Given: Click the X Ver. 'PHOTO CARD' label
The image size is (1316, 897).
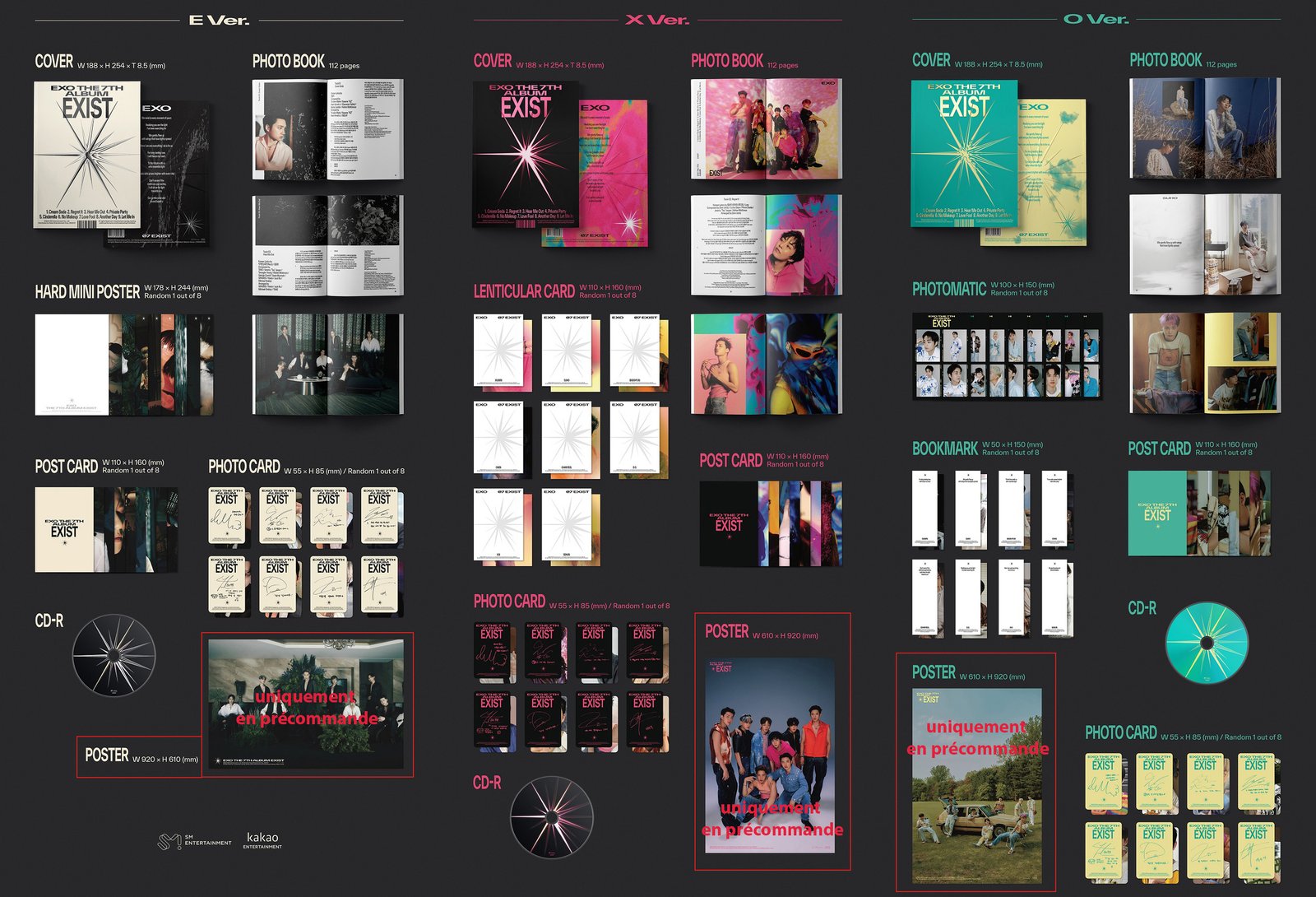Looking at the screenshot, I should click(509, 602).
